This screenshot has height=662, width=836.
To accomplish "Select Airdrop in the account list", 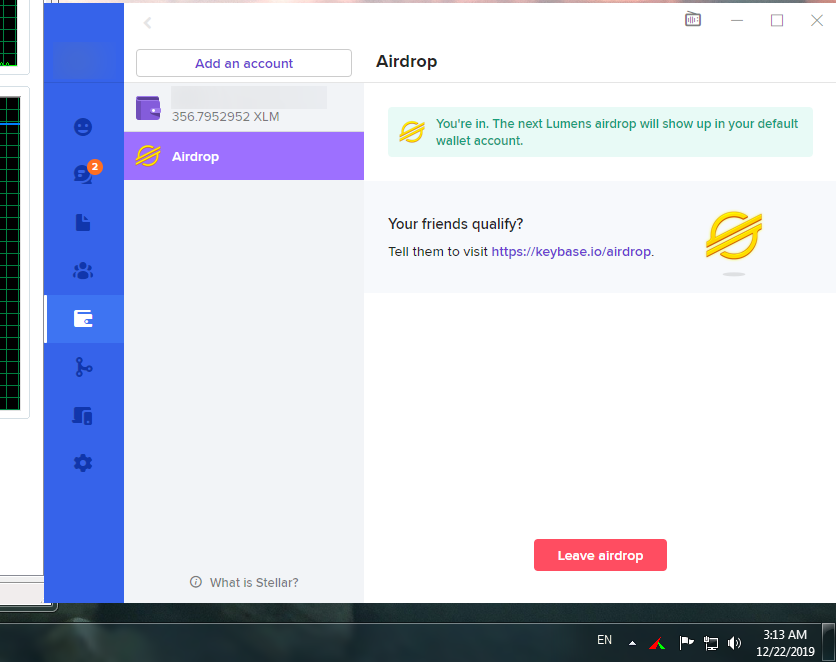I will click(x=244, y=156).
